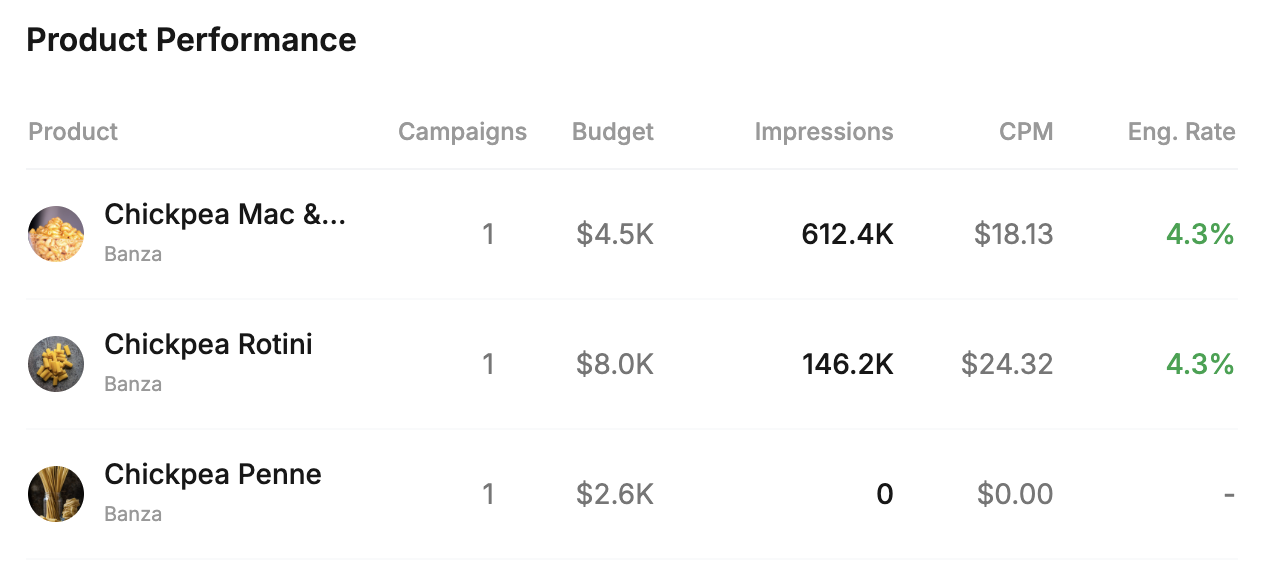Click the $8.0K budget cell
This screenshot has width=1270, height=564.
(615, 365)
